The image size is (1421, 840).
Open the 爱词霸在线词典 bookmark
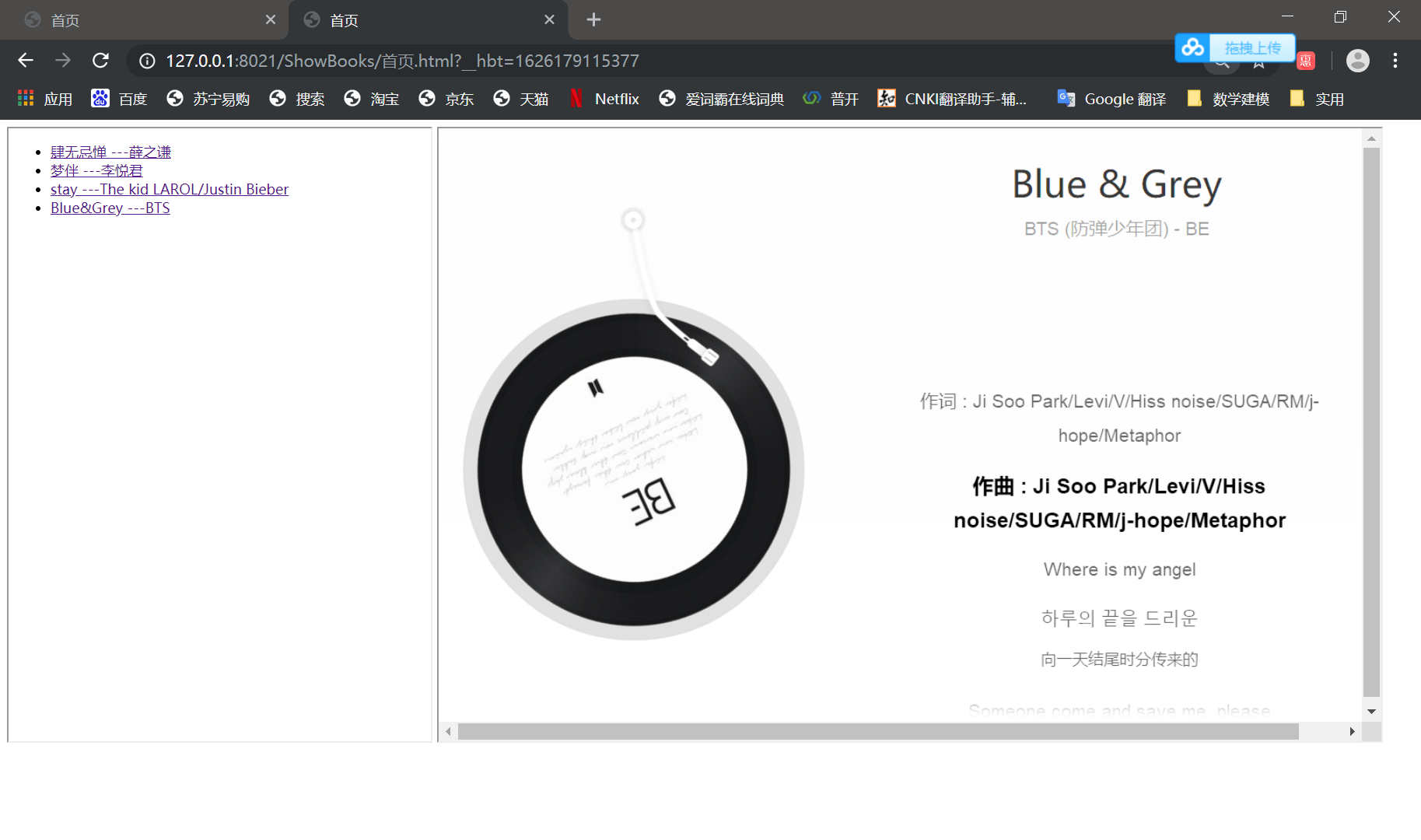coord(721,99)
